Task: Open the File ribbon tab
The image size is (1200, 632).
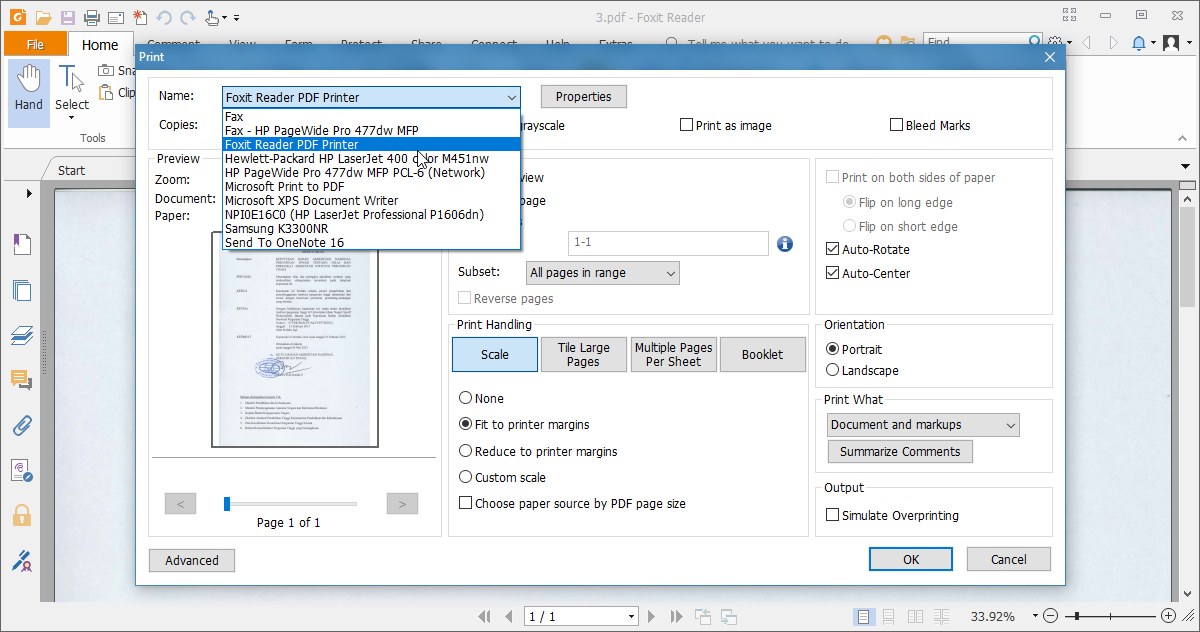Action: coord(35,44)
